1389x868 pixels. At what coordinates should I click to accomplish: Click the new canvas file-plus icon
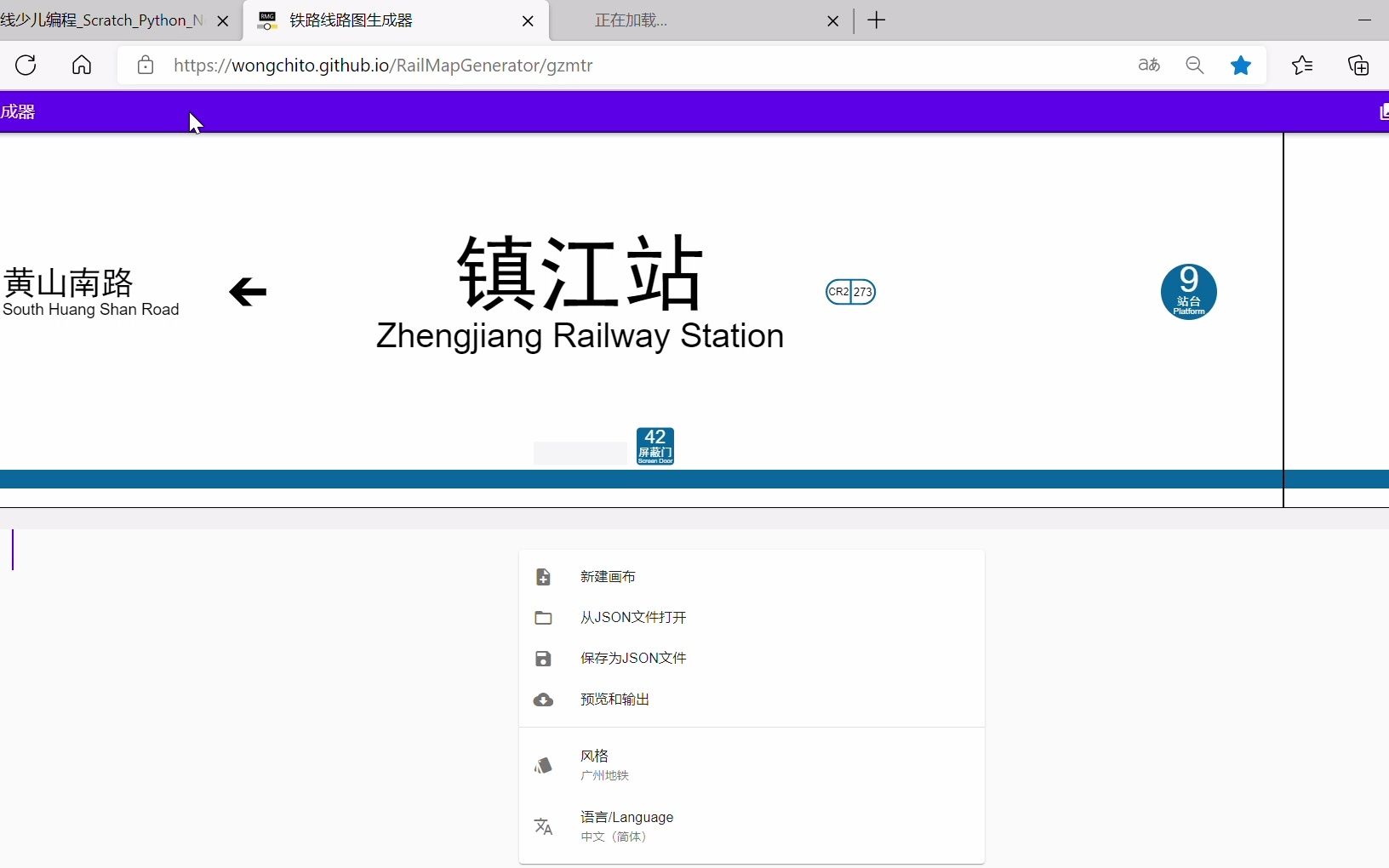tap(543, 577)
